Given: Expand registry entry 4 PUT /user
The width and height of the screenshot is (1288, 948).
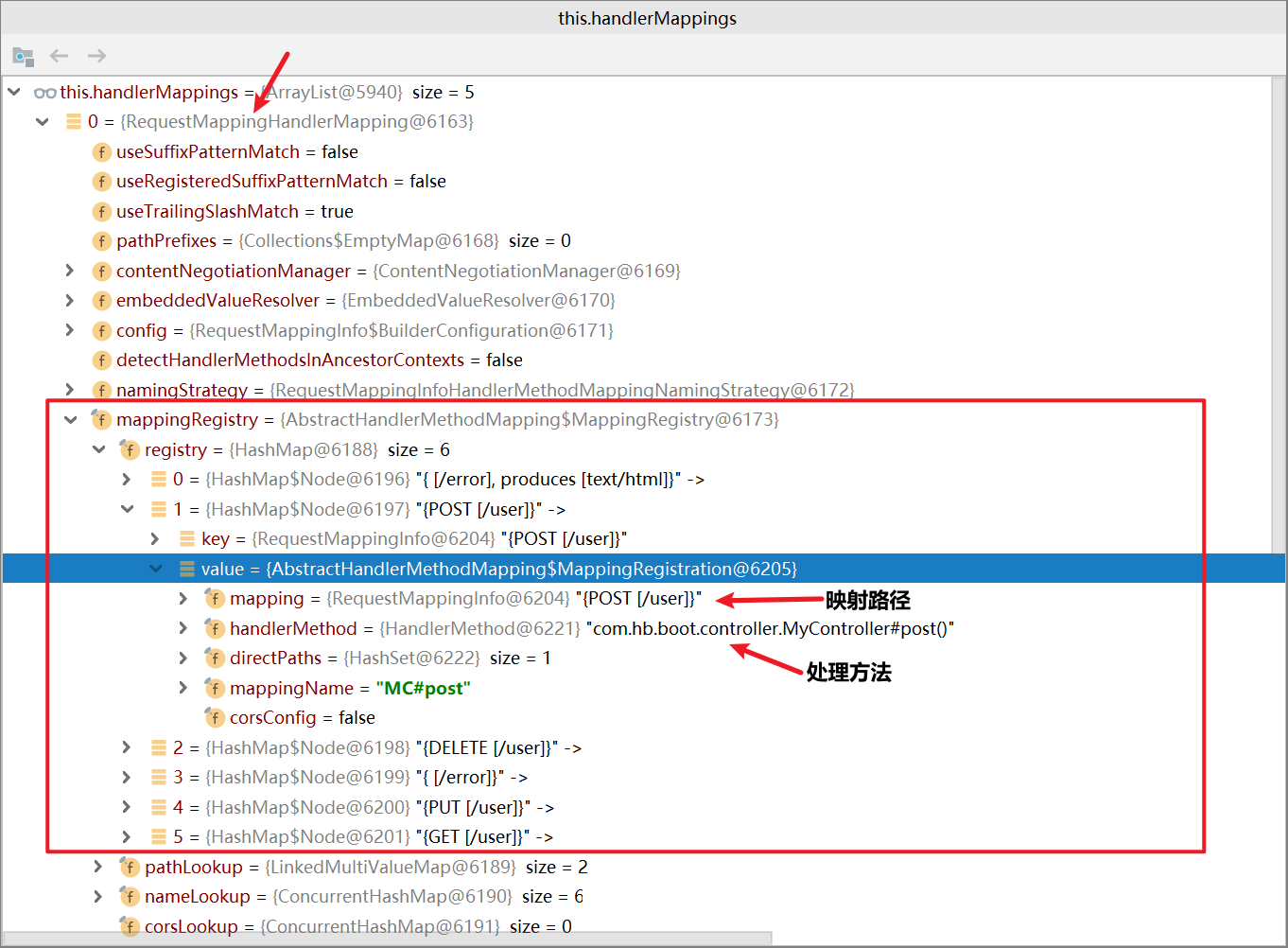Looking at the screenshot, I should tap(127, 807).
